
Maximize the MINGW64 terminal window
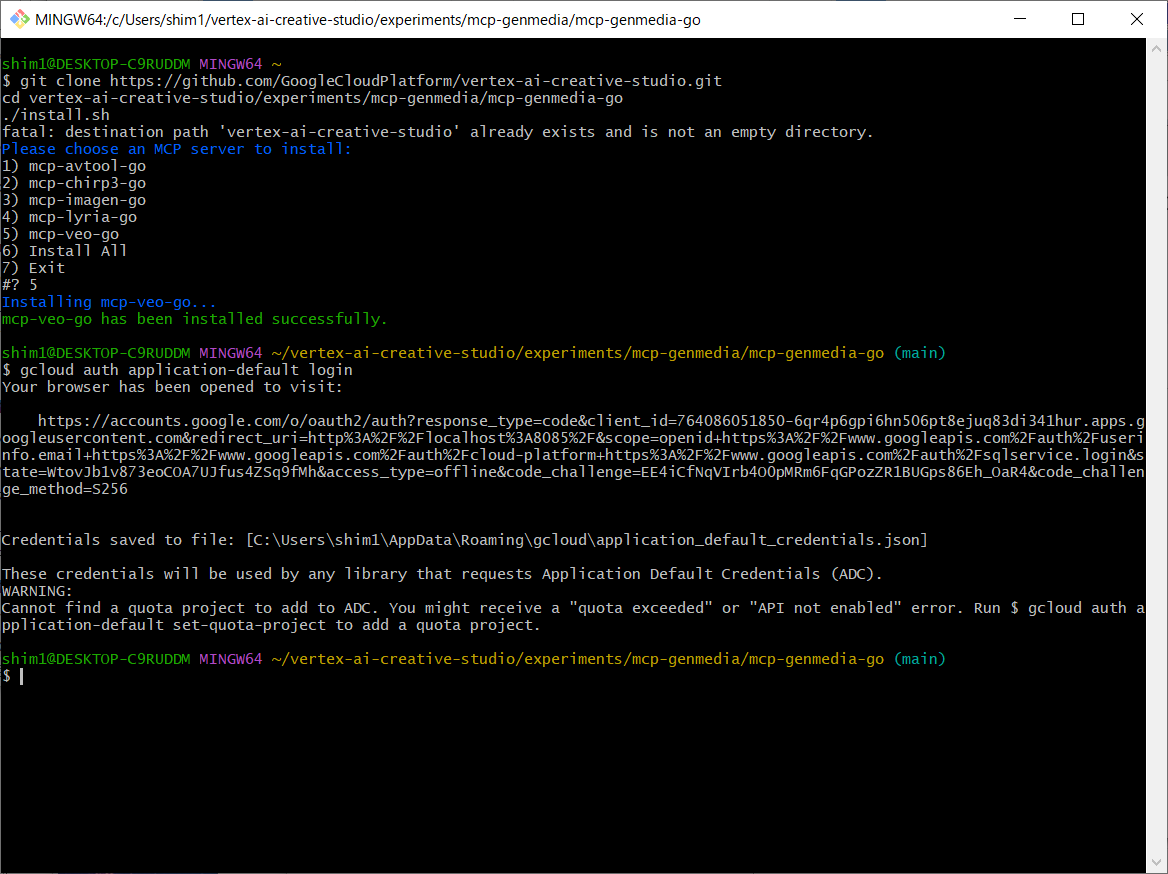click(x=1078, y=19)
